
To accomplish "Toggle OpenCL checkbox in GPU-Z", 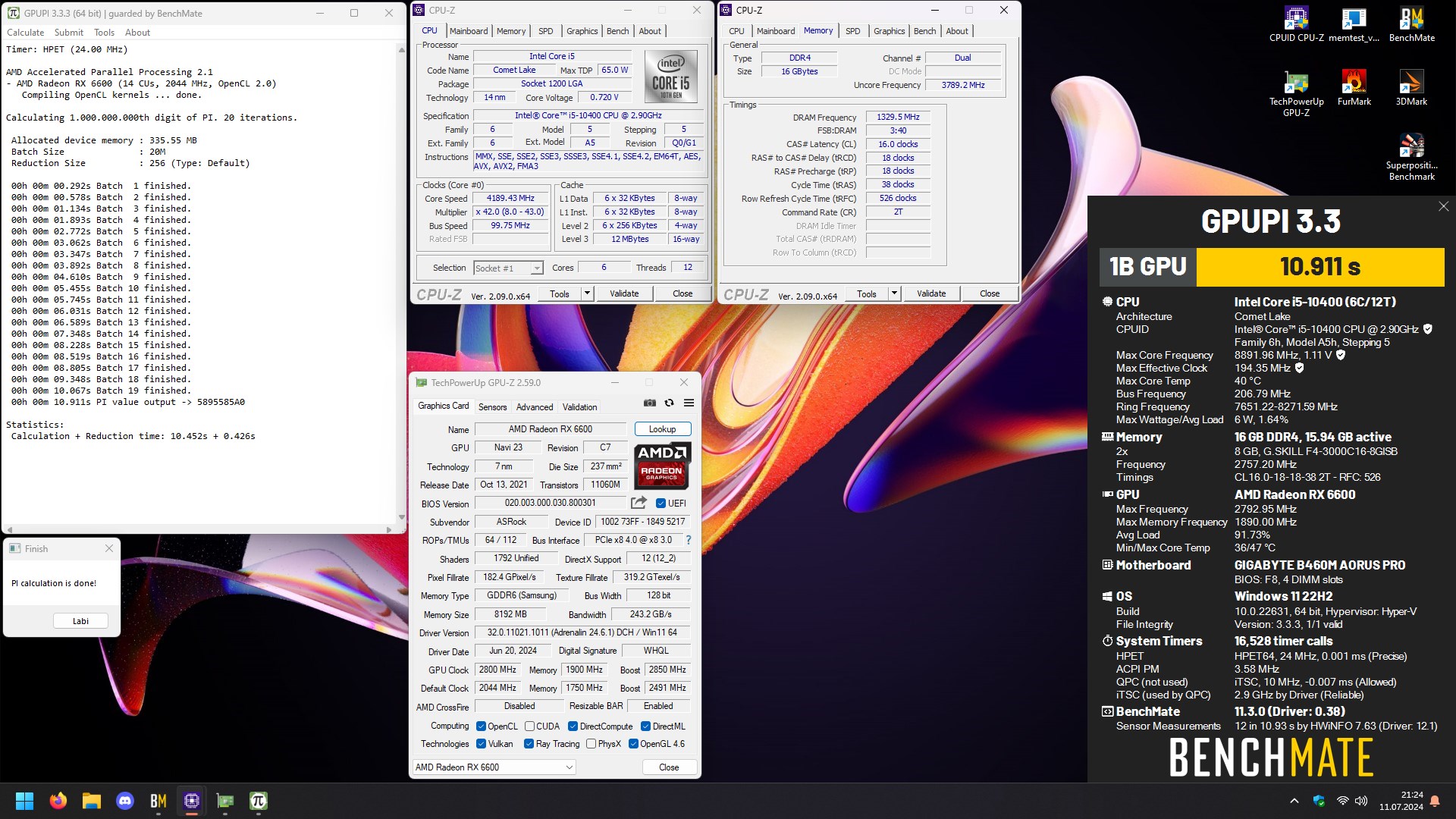I will coord(481,726).
